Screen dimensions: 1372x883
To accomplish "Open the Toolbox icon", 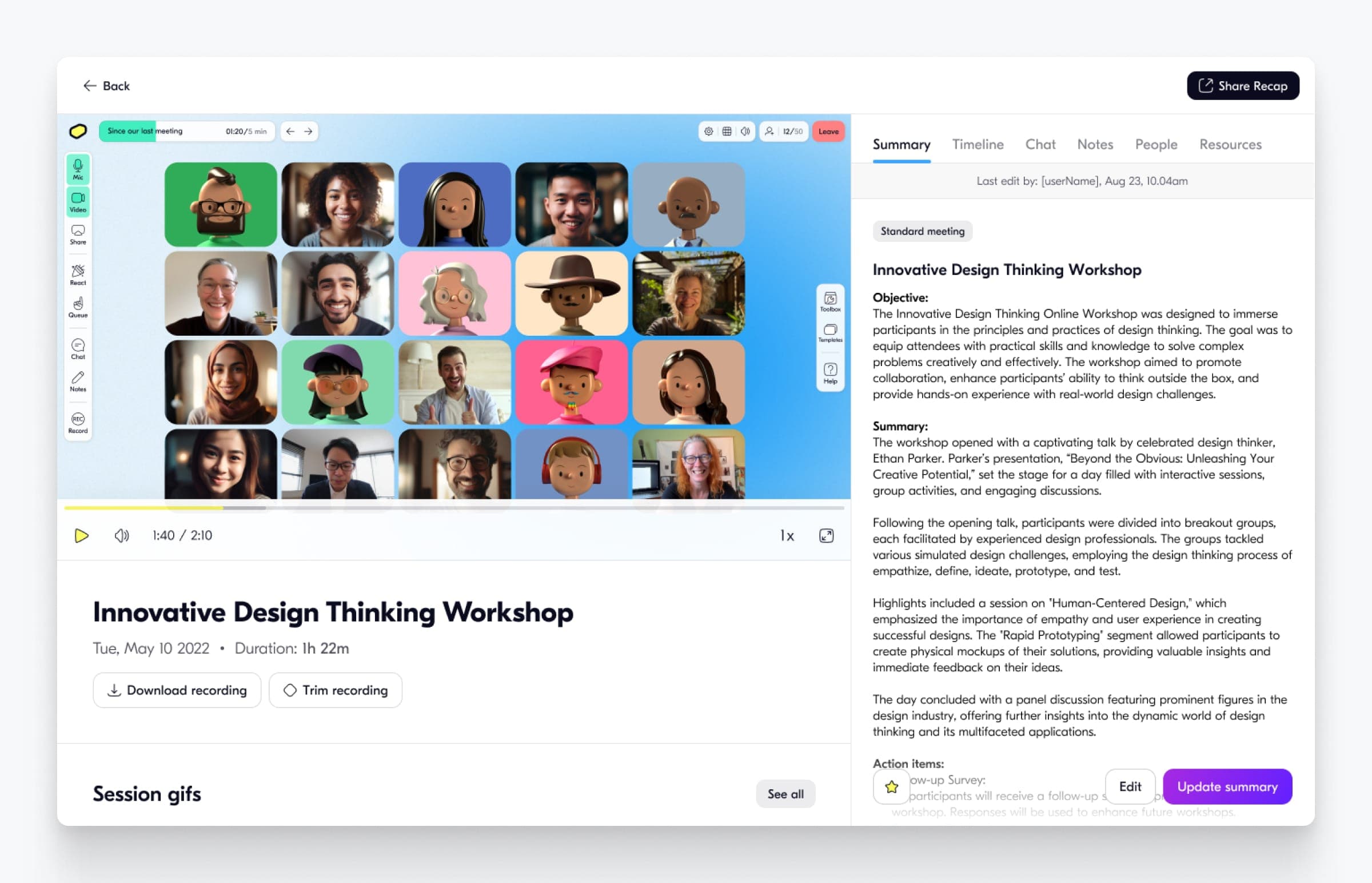I will (830, 301).
